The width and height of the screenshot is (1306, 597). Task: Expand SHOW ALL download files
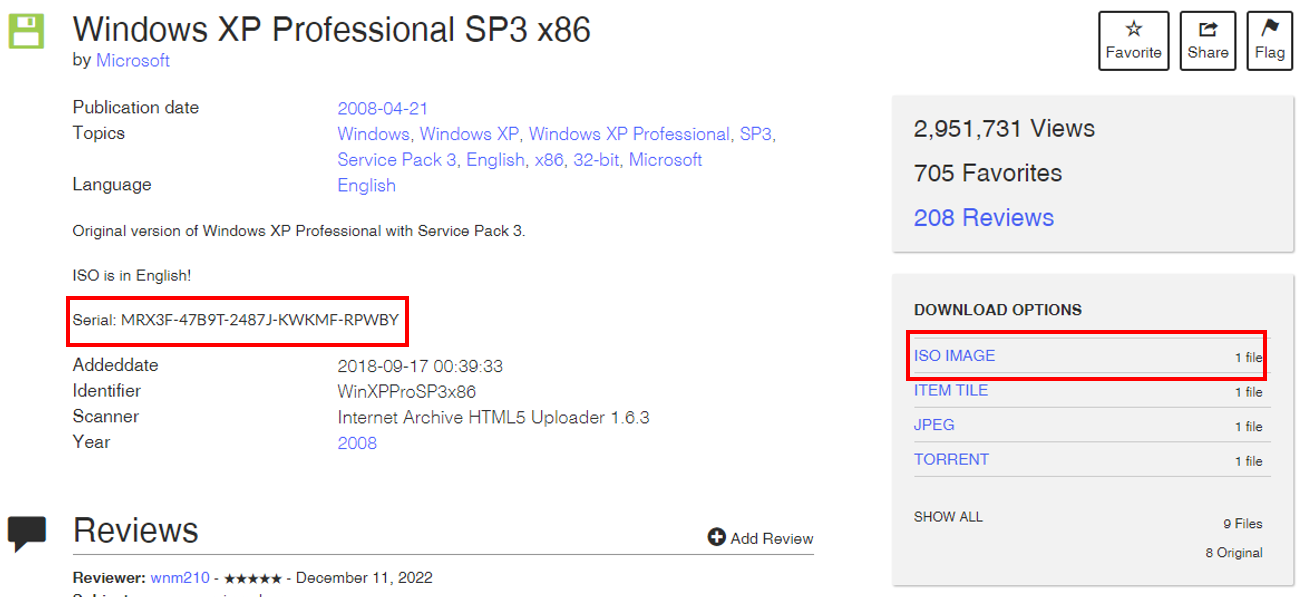pos(948,517)
